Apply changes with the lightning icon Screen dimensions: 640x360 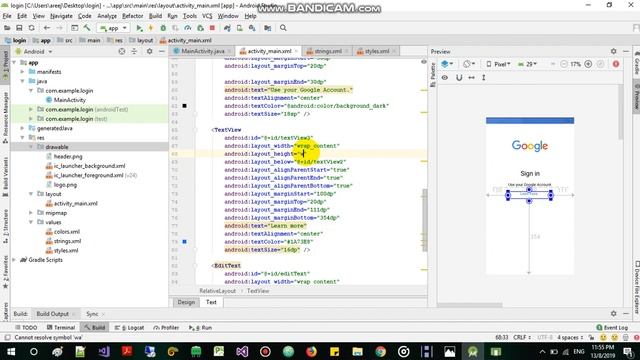click(x=151, y=28)
